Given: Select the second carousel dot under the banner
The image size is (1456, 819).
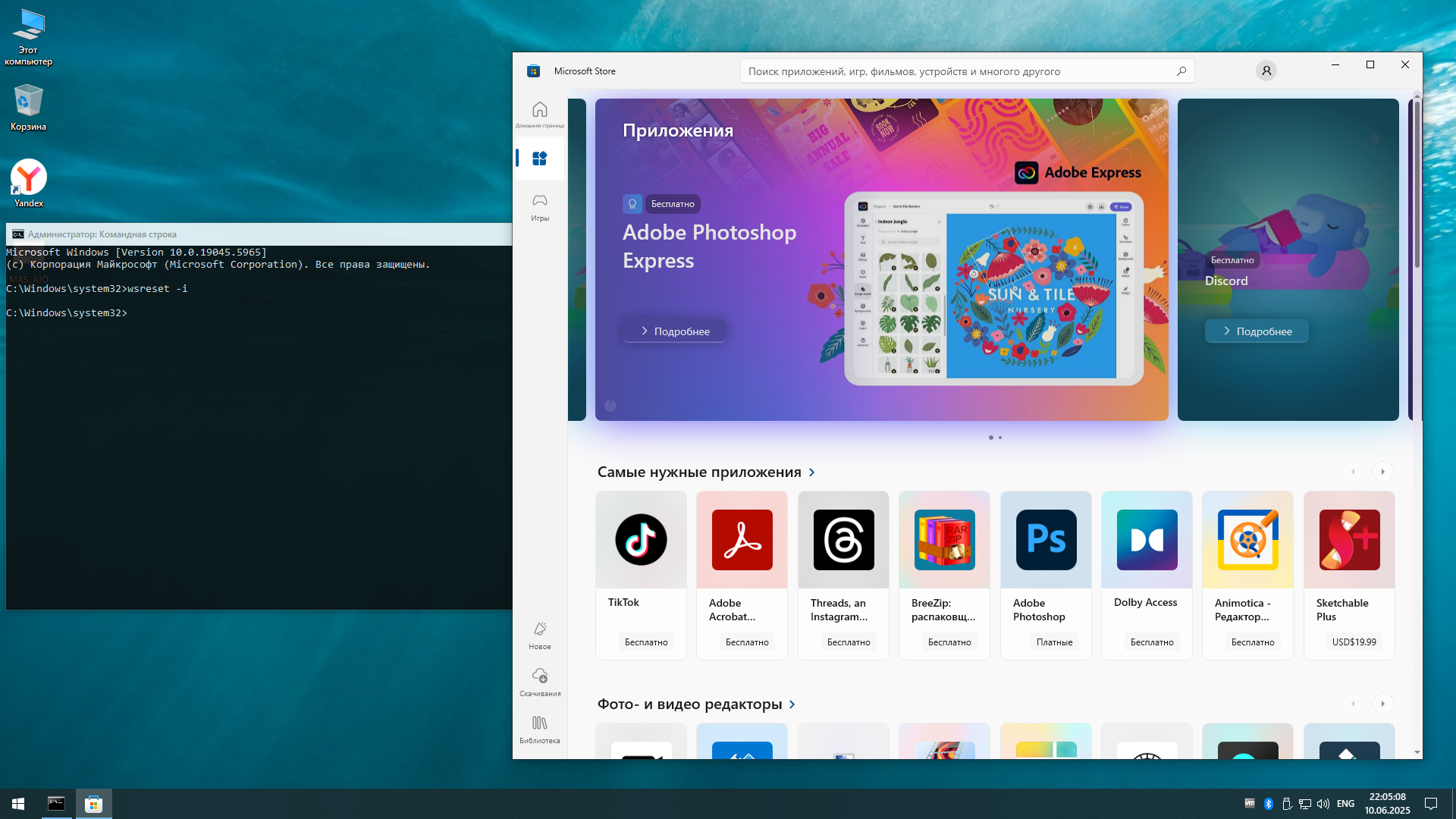Looking at the screenshot, I should pyautogui.click(x=999, y=437).
